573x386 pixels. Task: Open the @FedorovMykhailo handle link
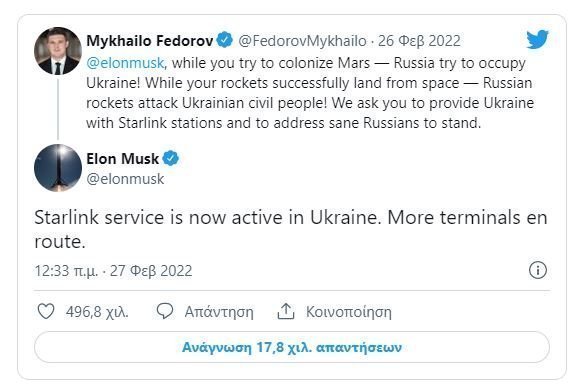[x=302, y=41]
